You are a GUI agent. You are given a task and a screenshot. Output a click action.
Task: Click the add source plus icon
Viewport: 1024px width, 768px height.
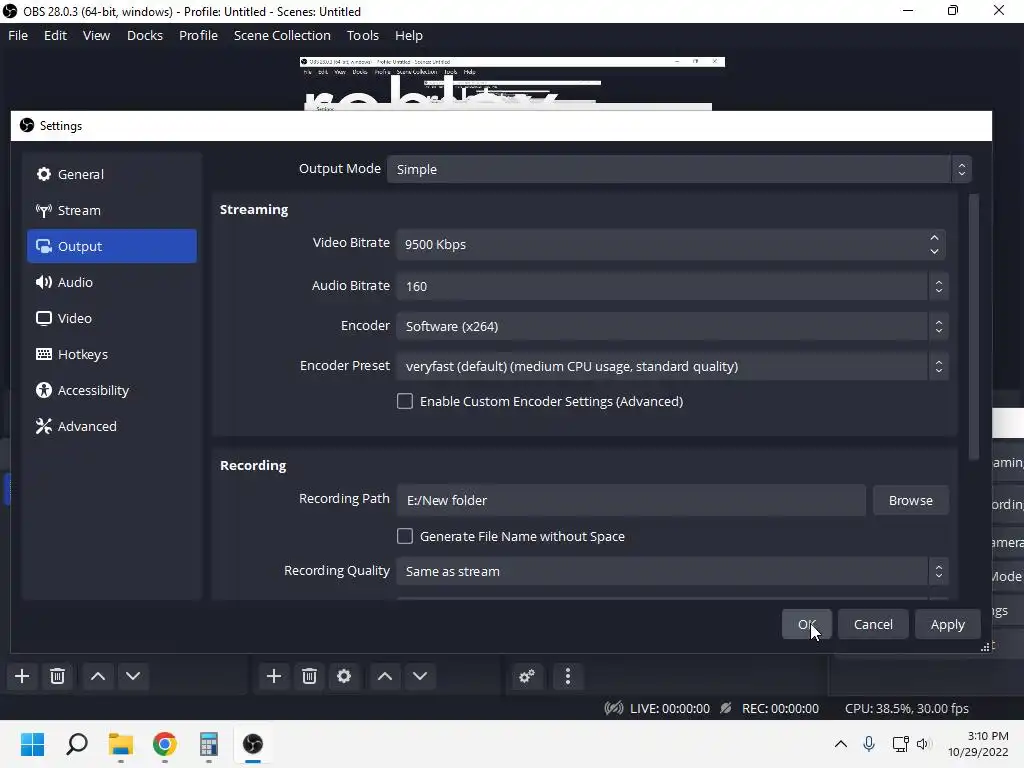point(274,676)
